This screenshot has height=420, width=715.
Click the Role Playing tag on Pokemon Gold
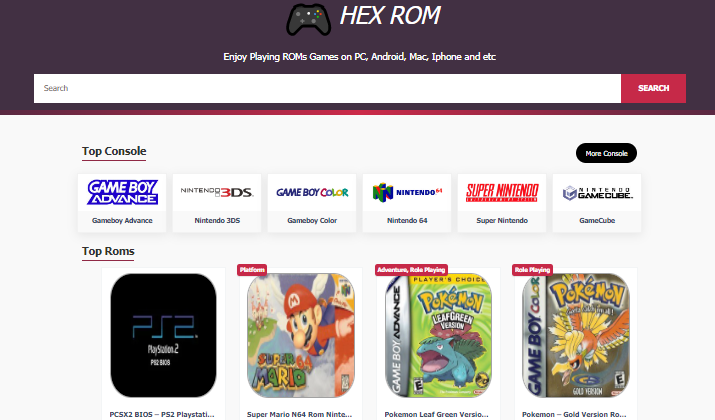(533, 270)
